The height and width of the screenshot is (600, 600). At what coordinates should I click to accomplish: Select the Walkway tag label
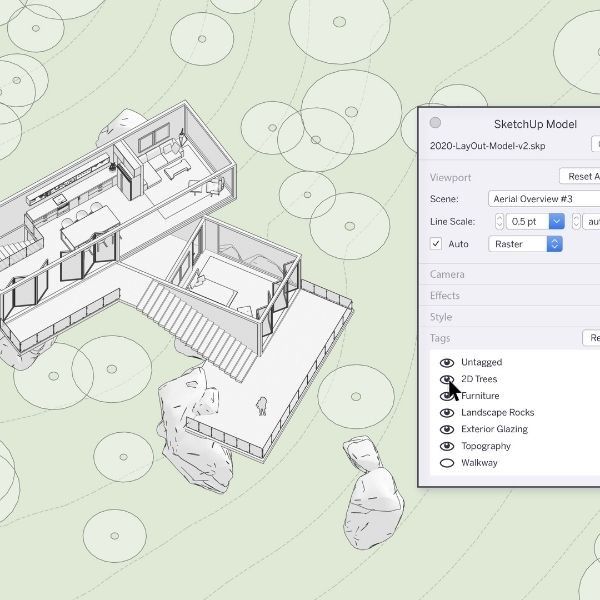click(x=479, y=463)
